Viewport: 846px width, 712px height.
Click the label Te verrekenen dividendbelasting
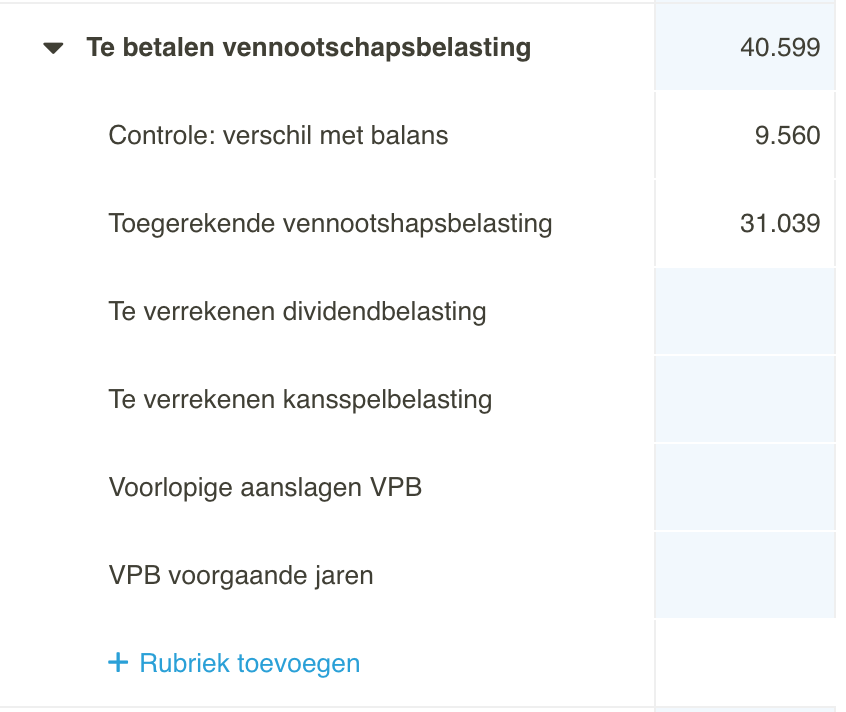pos(297,311)
